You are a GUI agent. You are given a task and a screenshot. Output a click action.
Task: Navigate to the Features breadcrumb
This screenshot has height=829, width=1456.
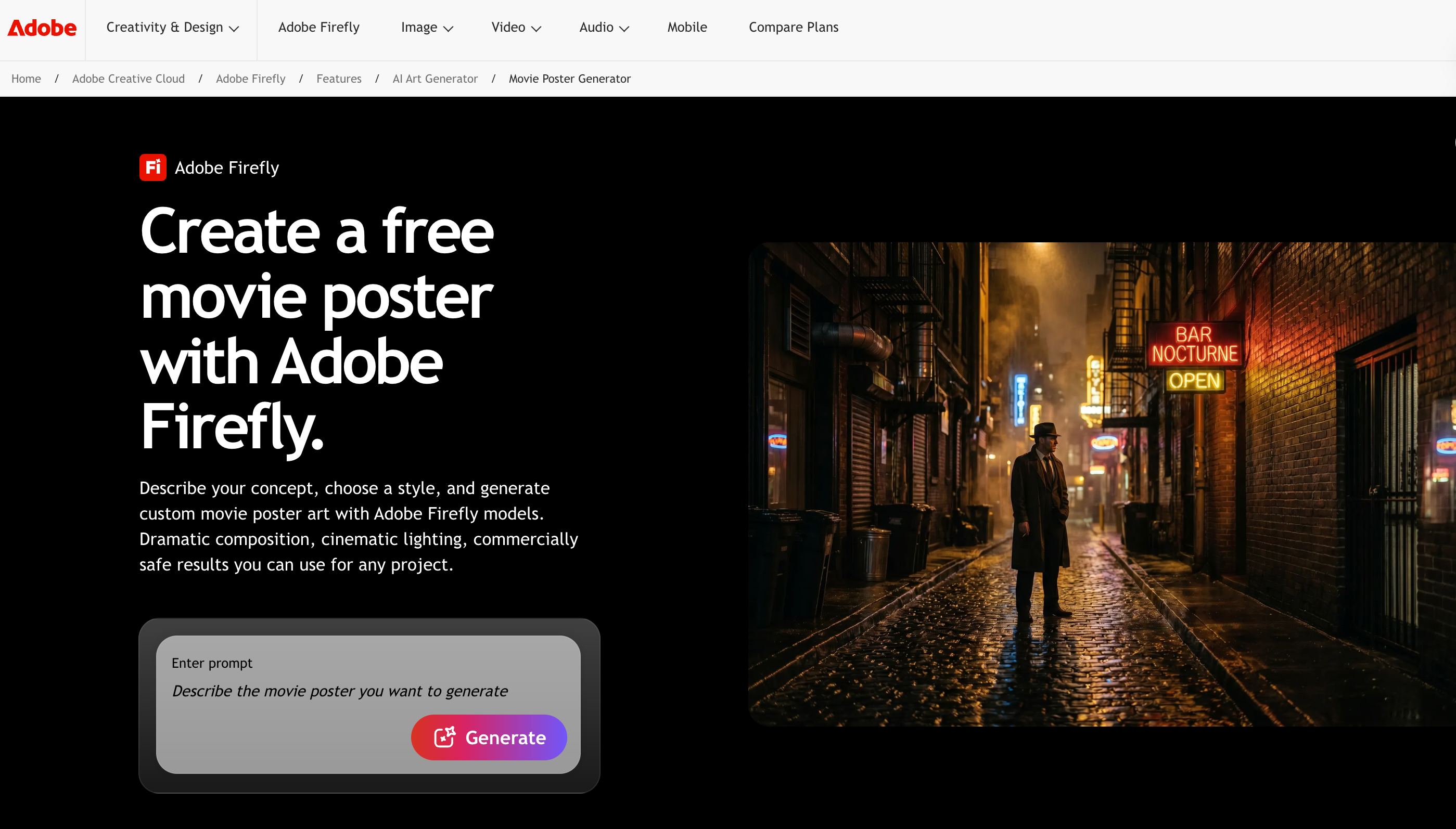(339, 79)
